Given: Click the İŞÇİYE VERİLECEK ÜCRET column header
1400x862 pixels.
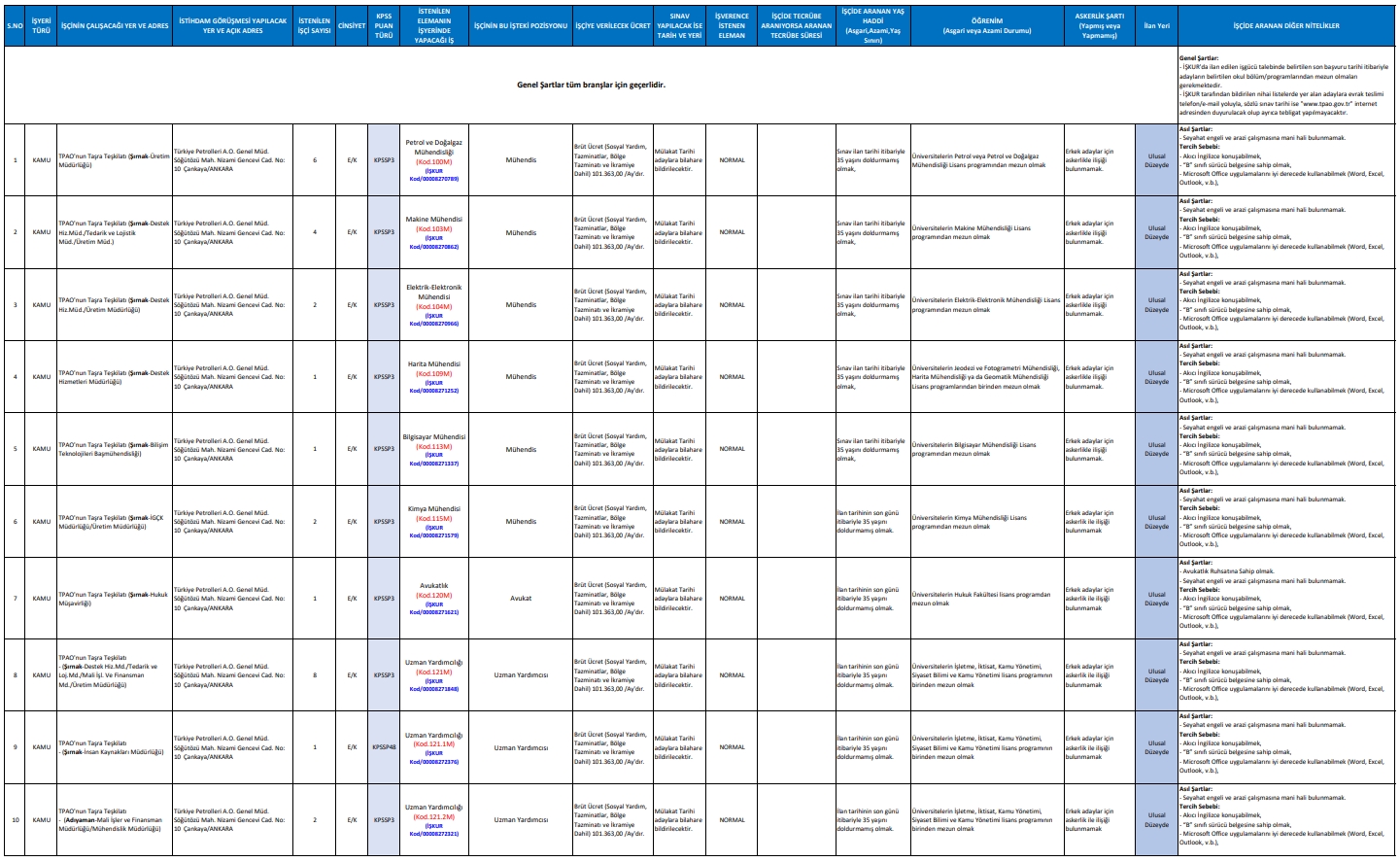Looking at the screenshot, I should pos(612,26).
